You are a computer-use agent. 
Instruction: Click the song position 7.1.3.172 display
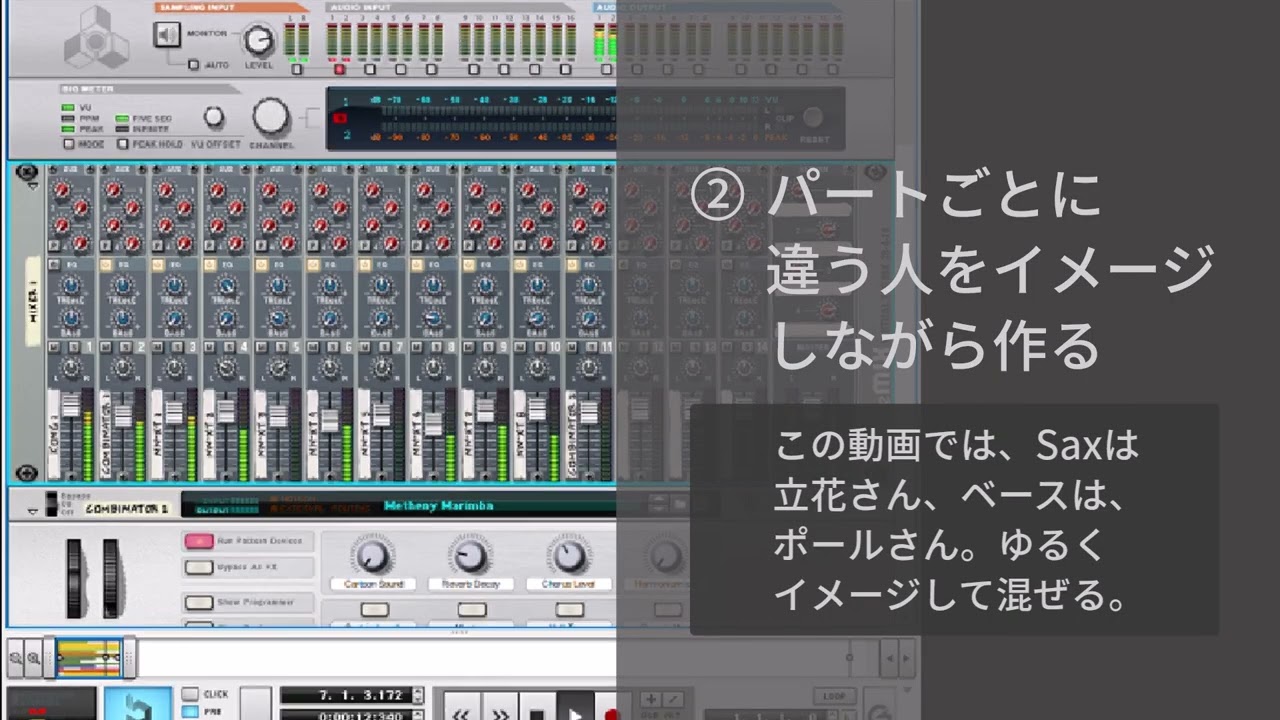tap(345, 694)
